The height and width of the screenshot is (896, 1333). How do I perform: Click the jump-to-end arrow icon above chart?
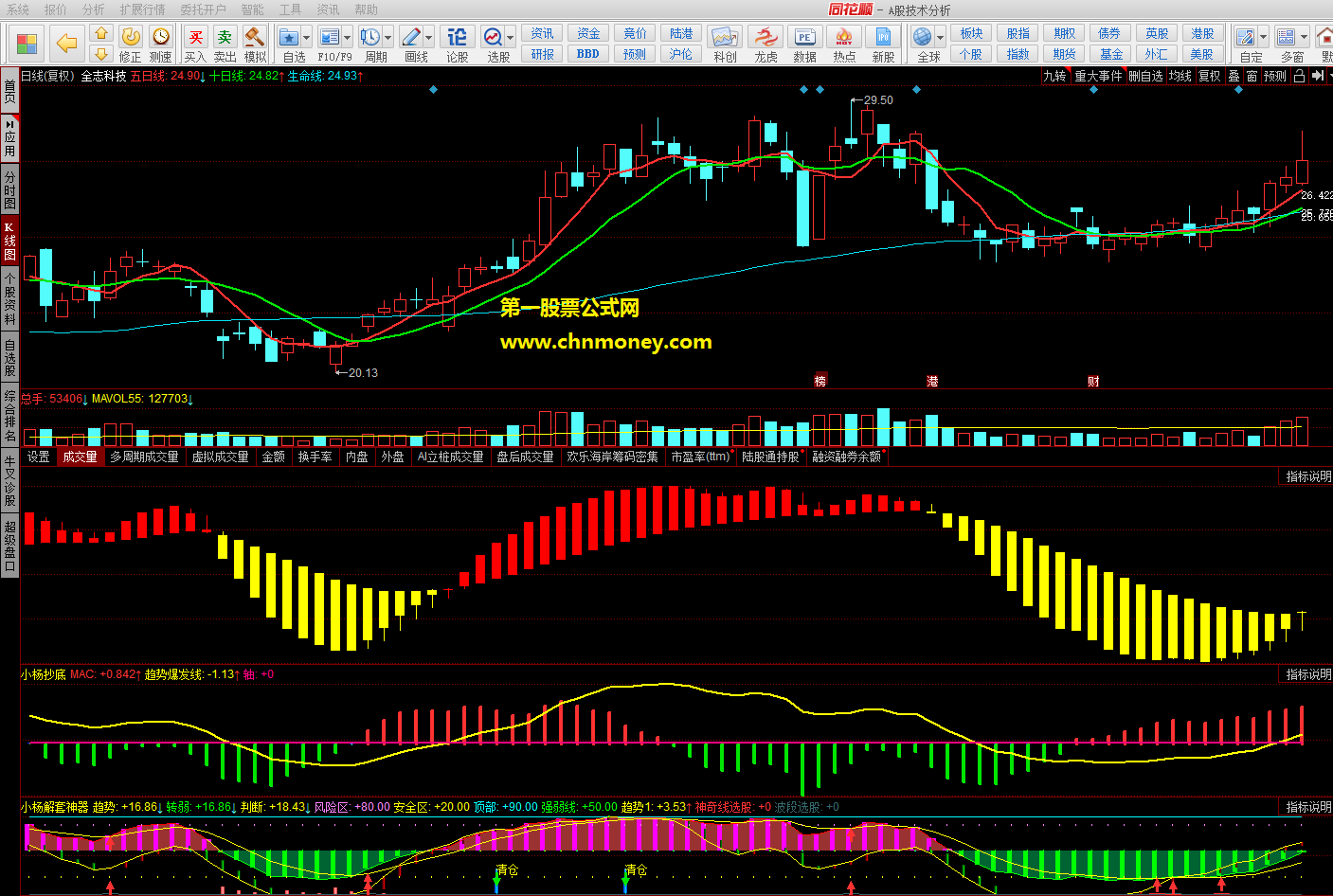pos(1318,76)
